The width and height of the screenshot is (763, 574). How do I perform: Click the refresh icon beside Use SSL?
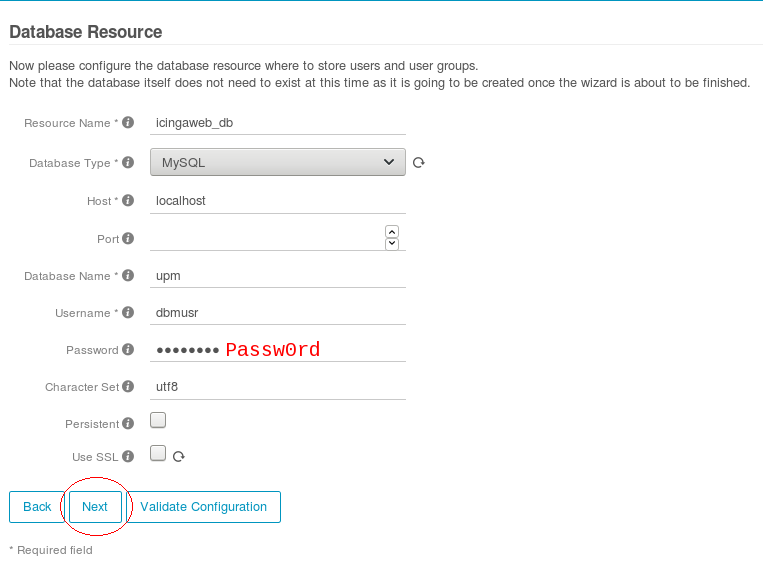(179, 456)
